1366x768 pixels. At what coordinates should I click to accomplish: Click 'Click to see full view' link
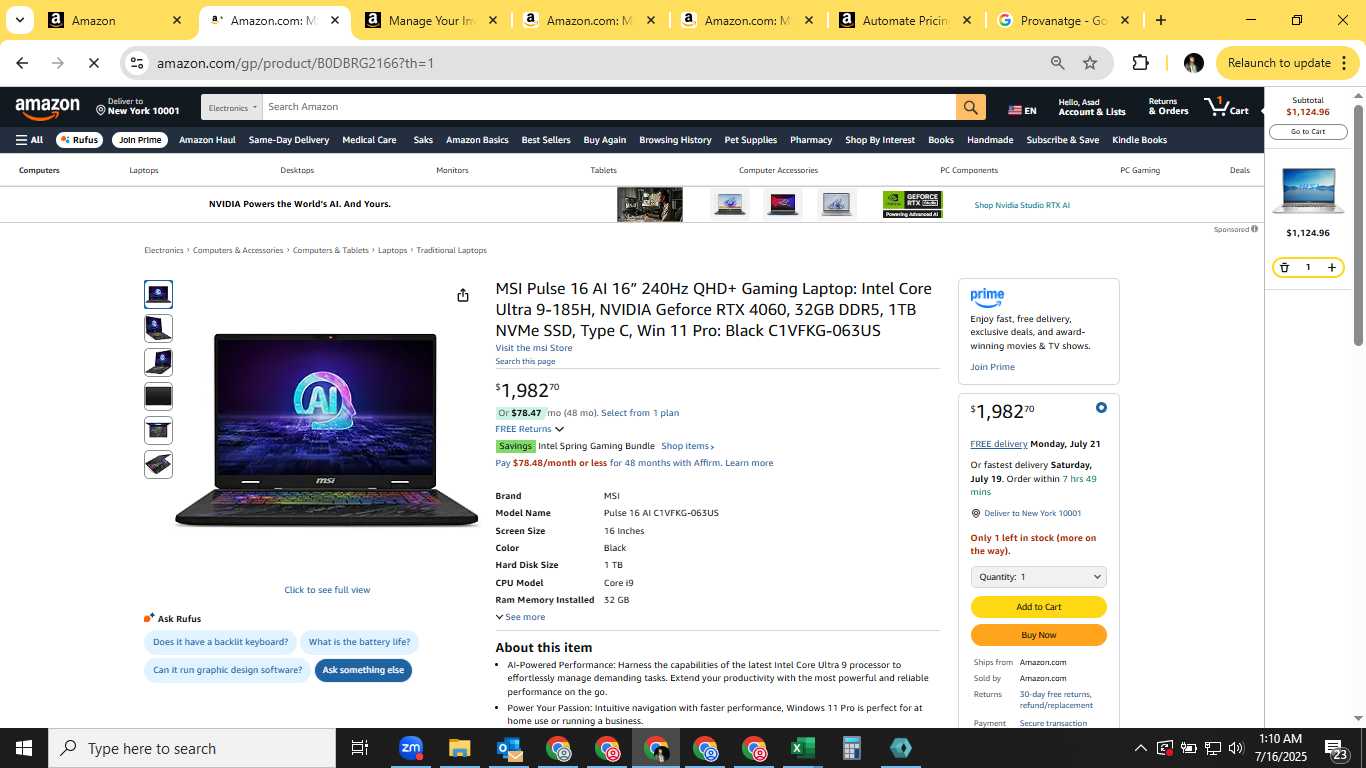click(x=327, y=590)
